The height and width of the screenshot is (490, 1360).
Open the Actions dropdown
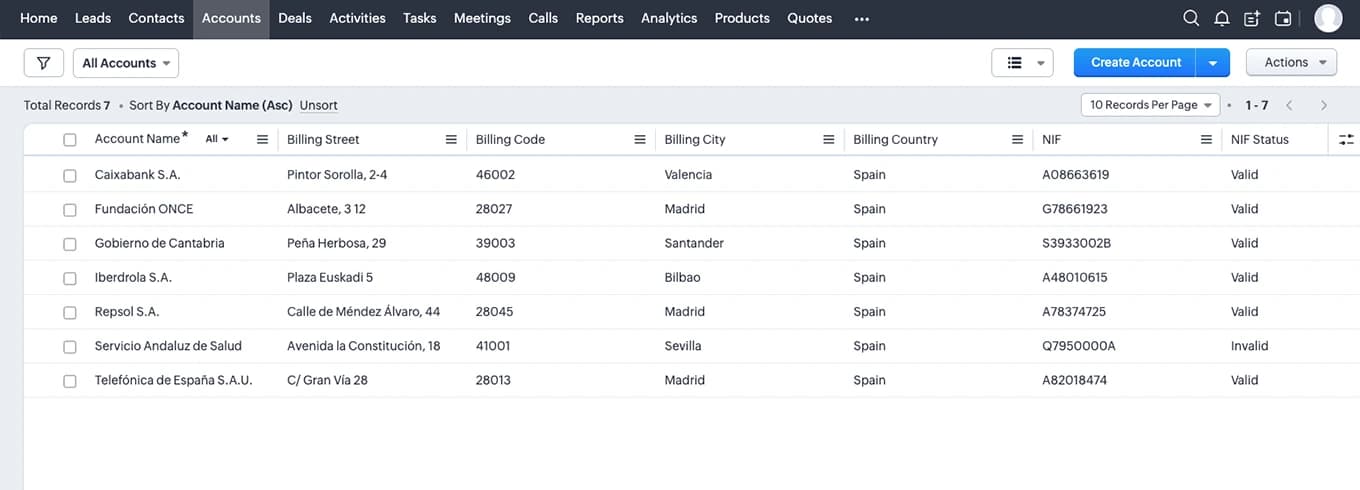click(1292, 62)
